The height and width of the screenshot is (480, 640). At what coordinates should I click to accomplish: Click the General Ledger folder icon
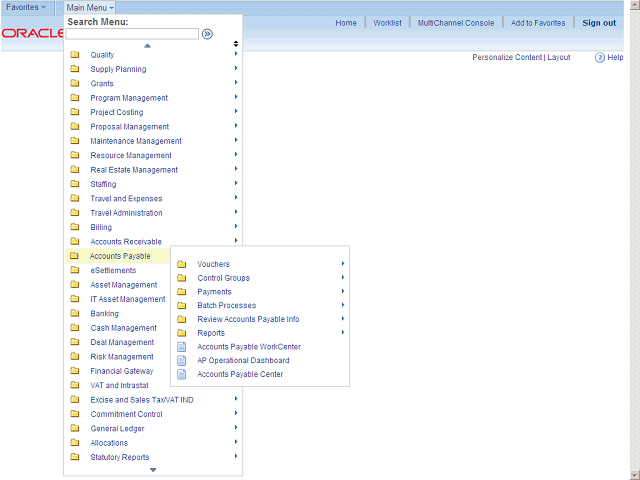click(75, 428)
